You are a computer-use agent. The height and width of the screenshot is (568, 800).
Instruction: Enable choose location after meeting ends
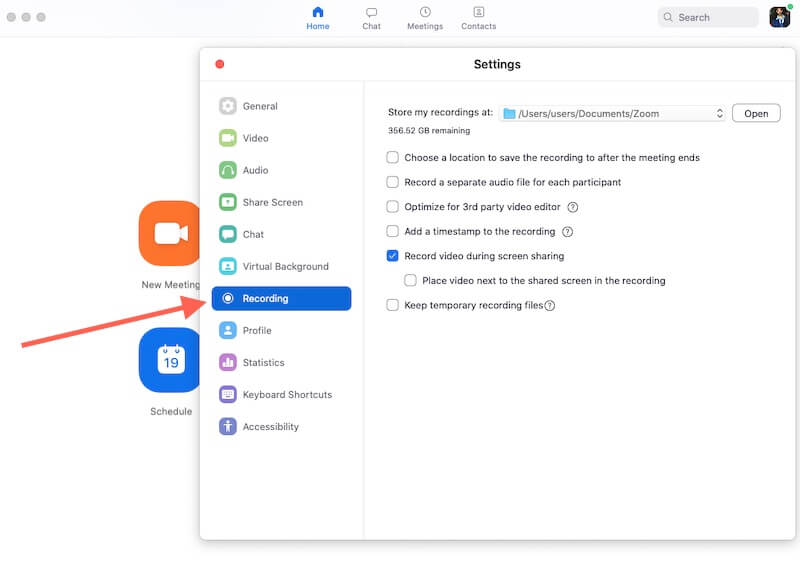[392, 157]
